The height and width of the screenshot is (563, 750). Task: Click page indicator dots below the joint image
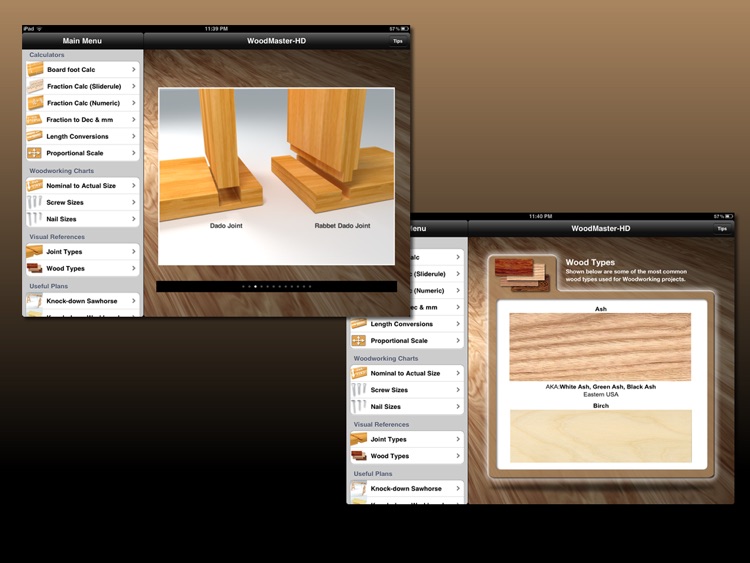click(276, 287)
